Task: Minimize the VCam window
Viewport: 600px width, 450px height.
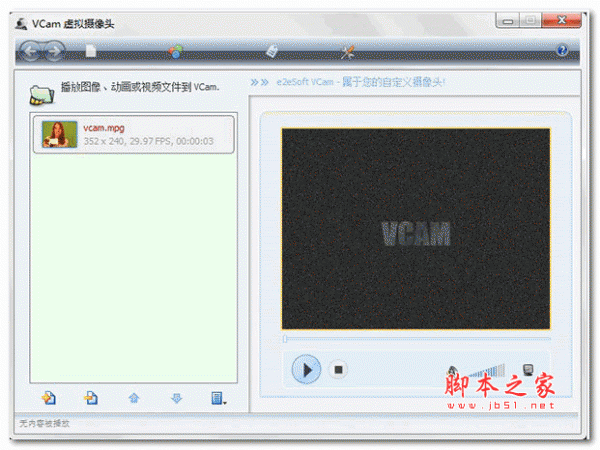Action: click(x=508, y=21)
